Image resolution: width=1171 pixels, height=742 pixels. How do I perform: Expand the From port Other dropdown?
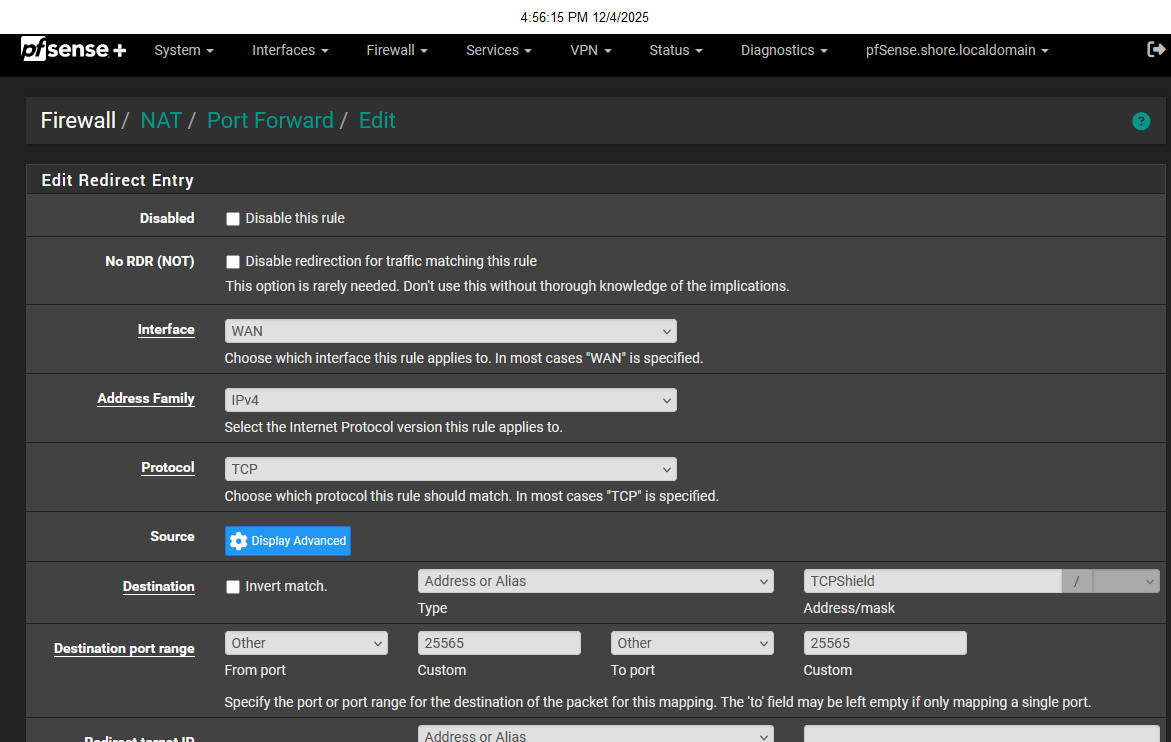[306, 643]
